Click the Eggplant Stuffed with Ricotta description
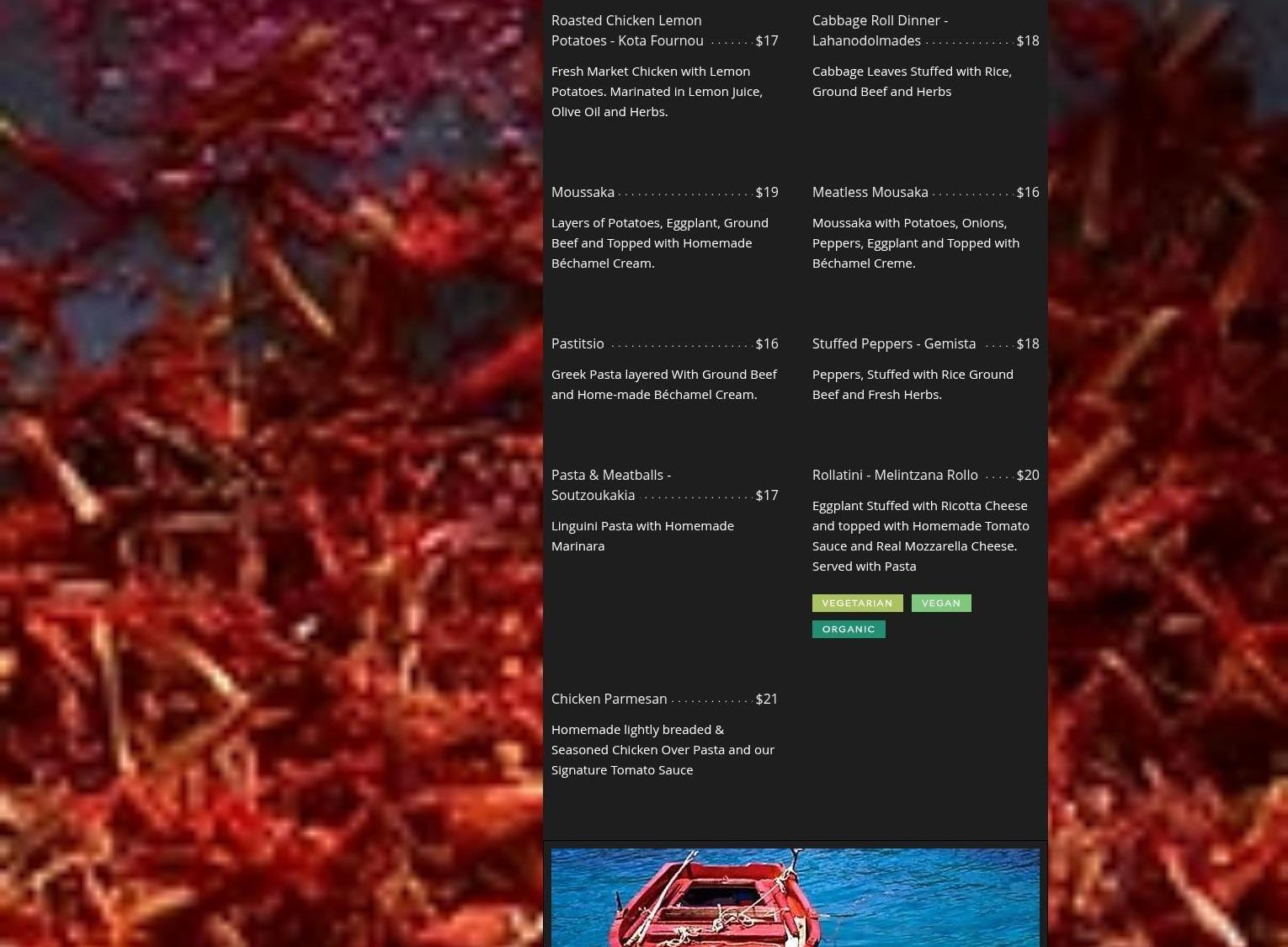Screen dimensions: 1288x947 (920, 535)
